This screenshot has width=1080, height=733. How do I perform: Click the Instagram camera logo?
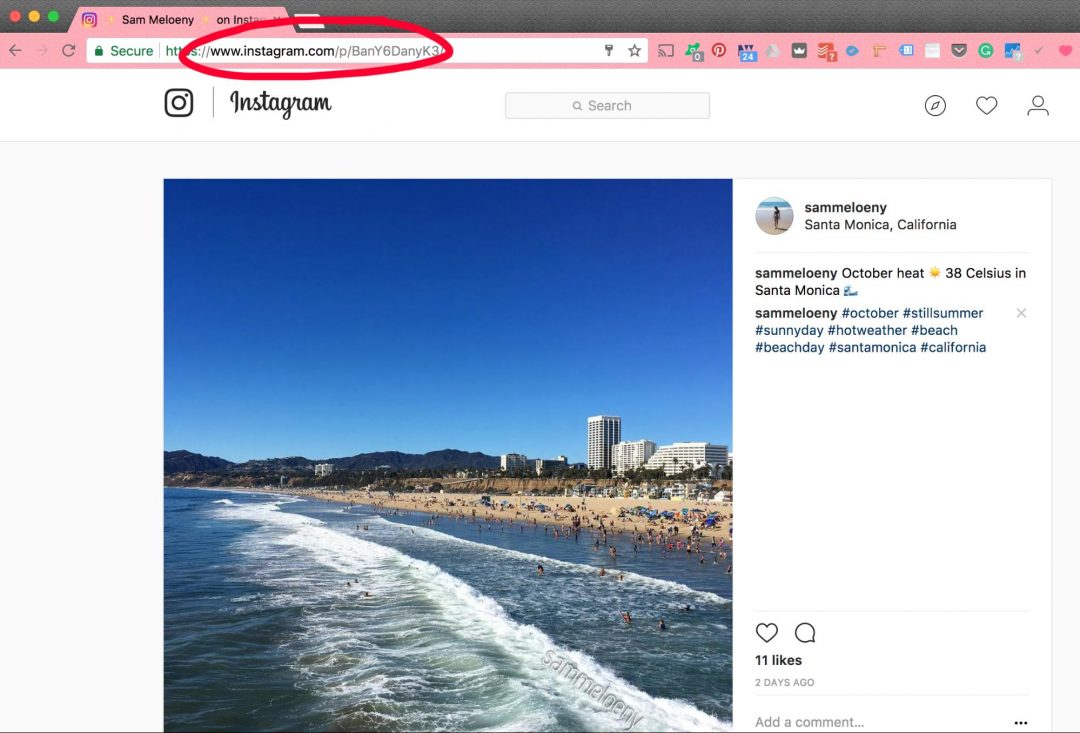point(178,102)
